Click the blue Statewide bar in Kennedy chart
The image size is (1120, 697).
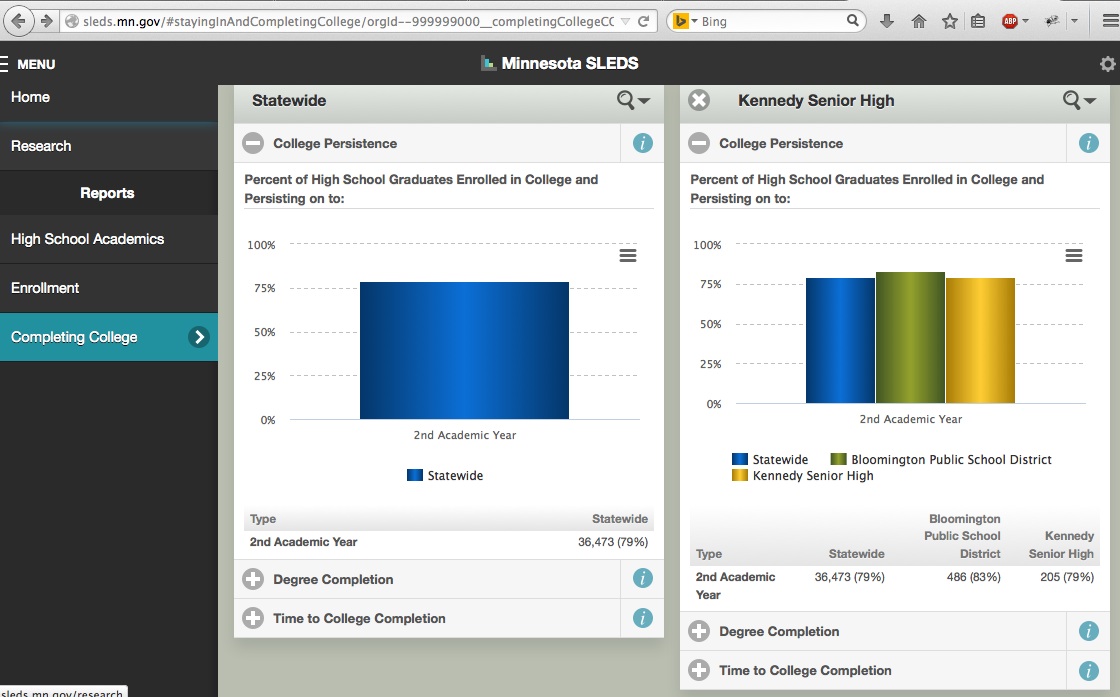click(x=840, y=341)
